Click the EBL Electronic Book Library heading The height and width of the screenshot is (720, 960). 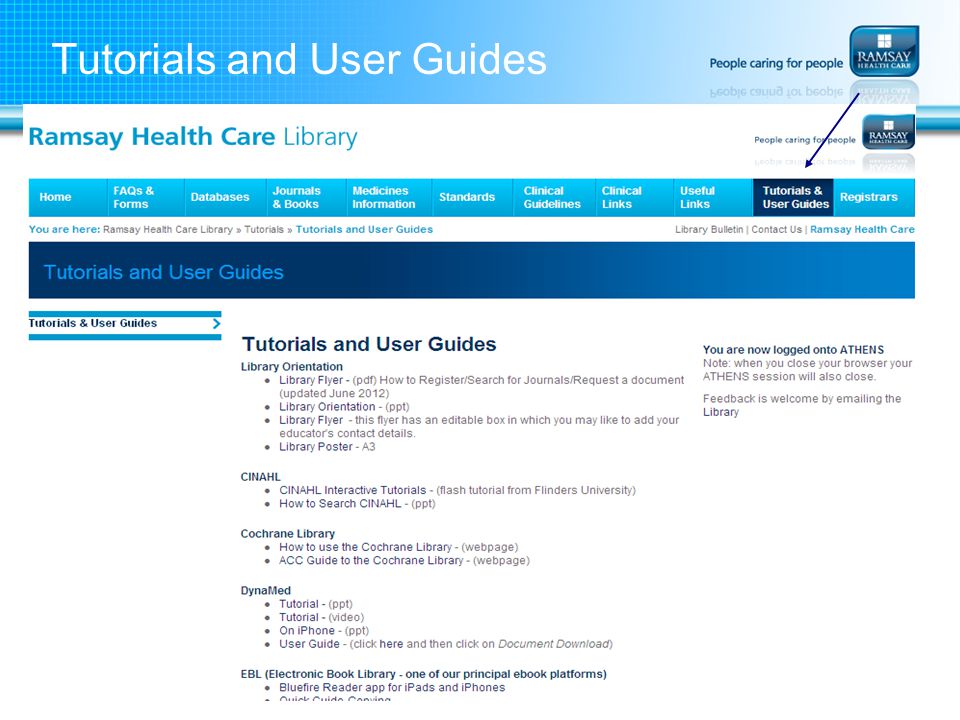[x=424, y=674]
